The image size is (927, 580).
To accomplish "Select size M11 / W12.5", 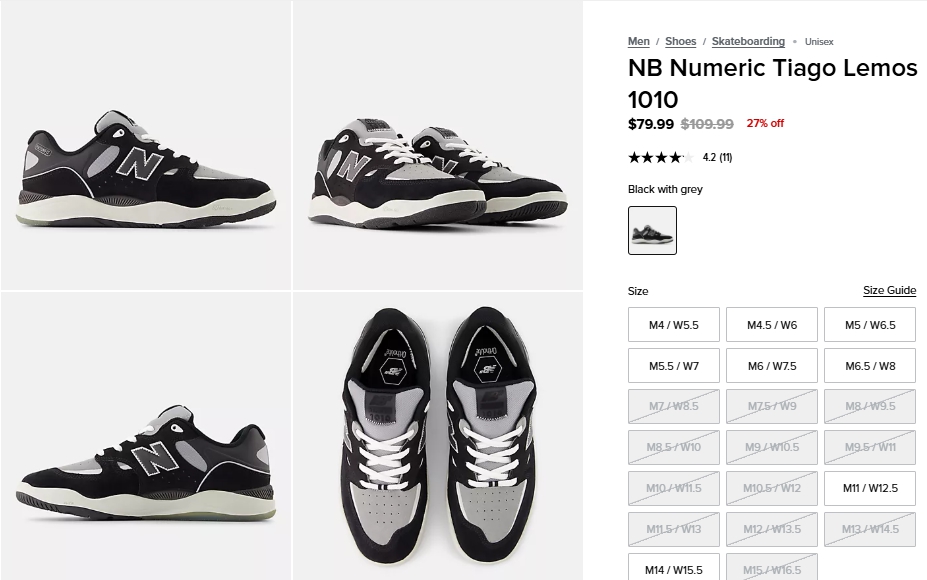I will tap(870, 488).
